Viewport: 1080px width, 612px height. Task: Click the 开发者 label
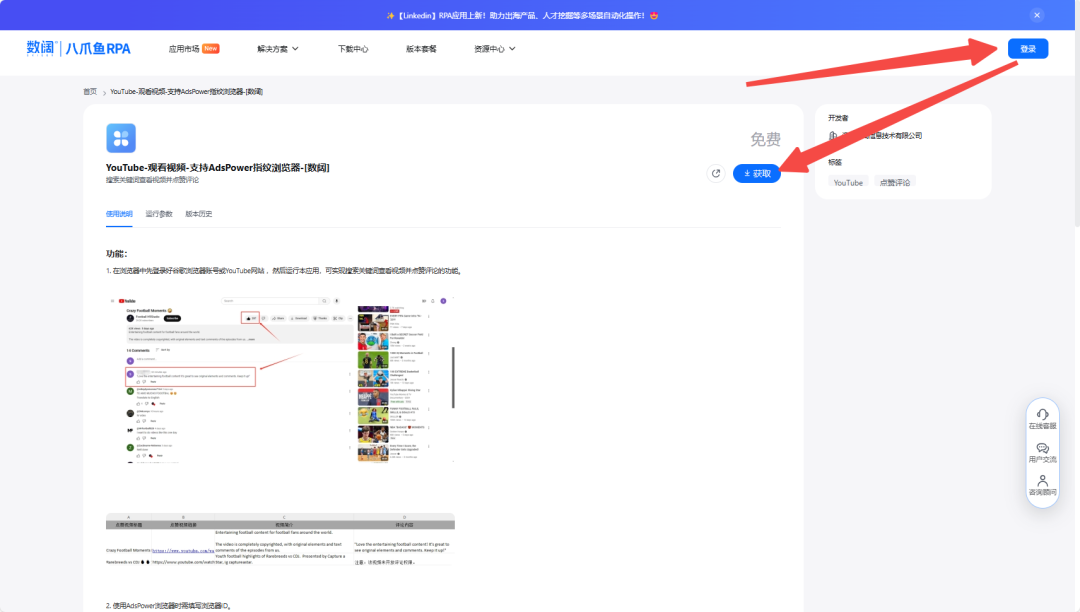[838, 118]
